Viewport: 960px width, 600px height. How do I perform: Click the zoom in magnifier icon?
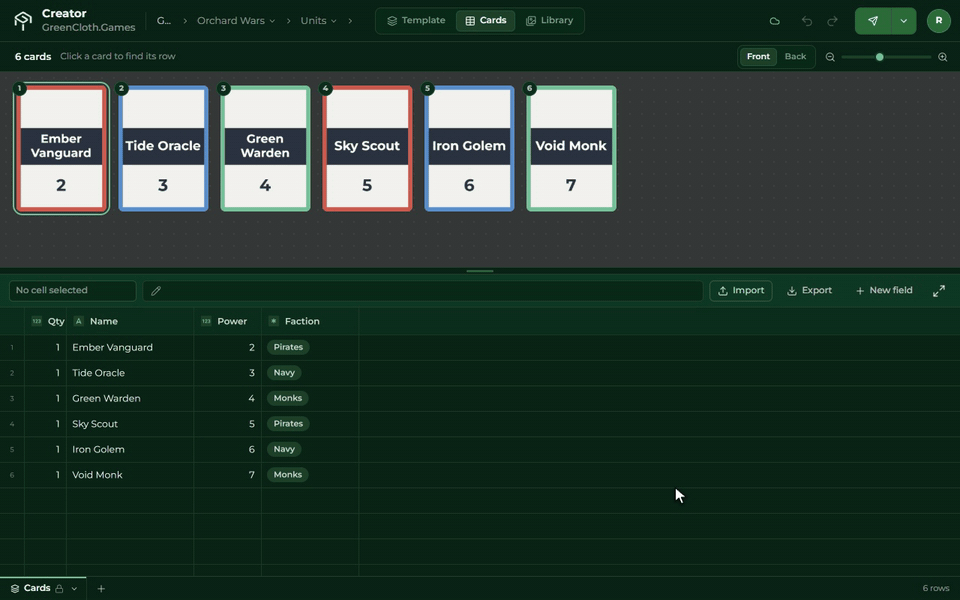[943, 57]
